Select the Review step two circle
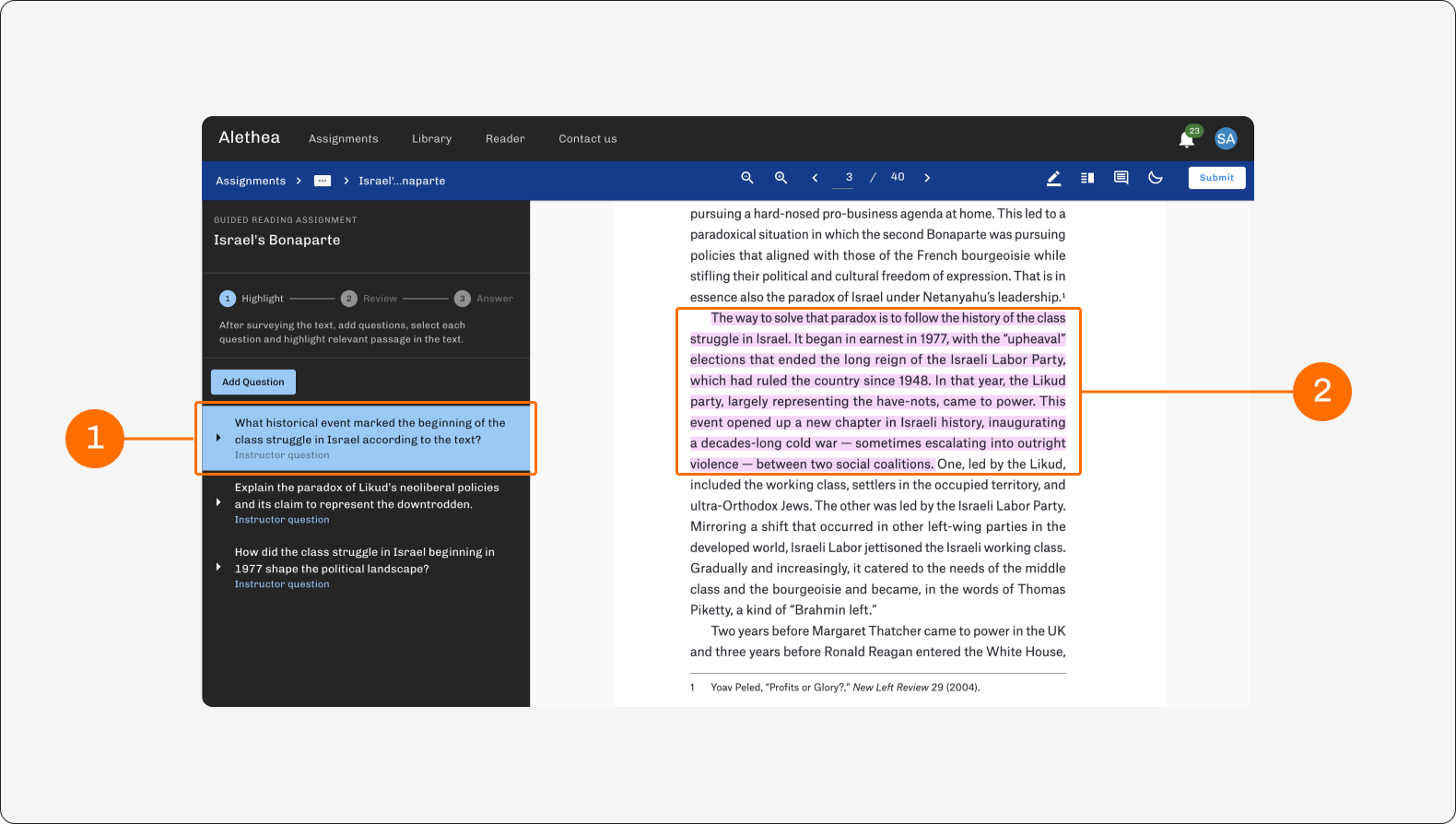This screenshot has height=824, width=1456. coord(349,299)
